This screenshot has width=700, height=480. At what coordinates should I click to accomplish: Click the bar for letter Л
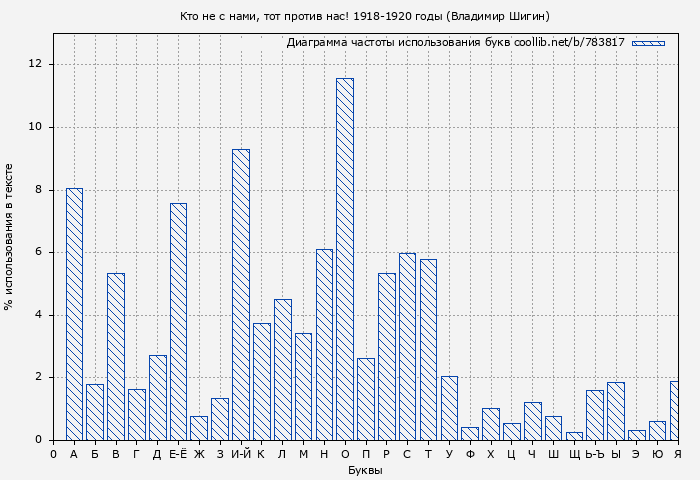click(x=283, y=369)
